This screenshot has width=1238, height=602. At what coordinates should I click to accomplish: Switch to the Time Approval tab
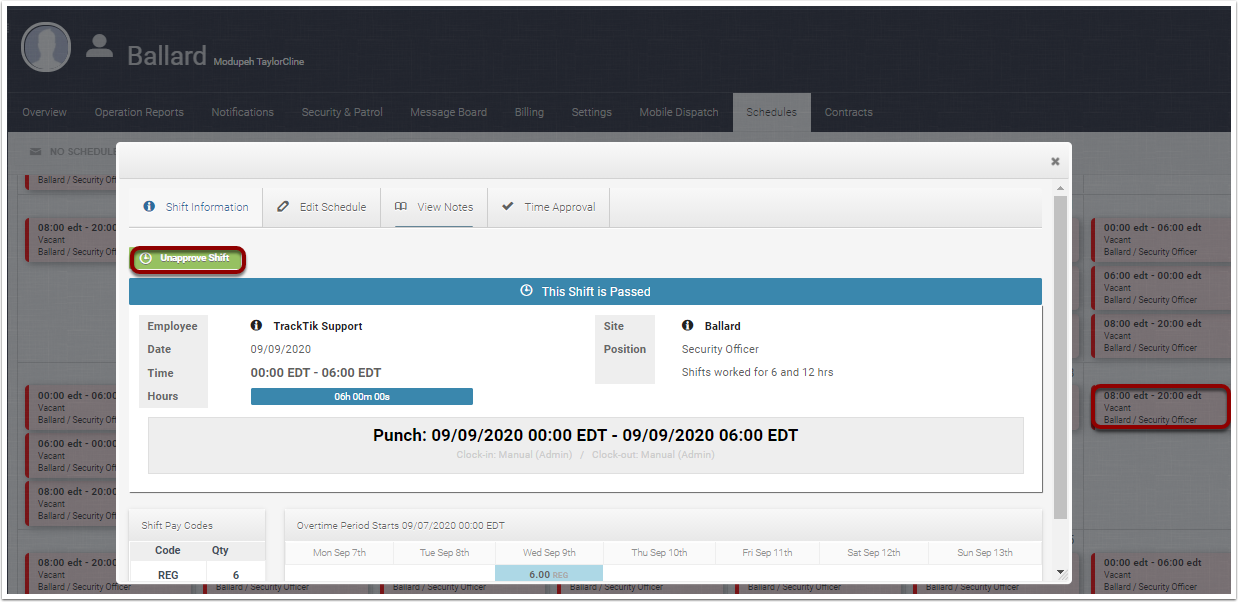click(549, 207)
